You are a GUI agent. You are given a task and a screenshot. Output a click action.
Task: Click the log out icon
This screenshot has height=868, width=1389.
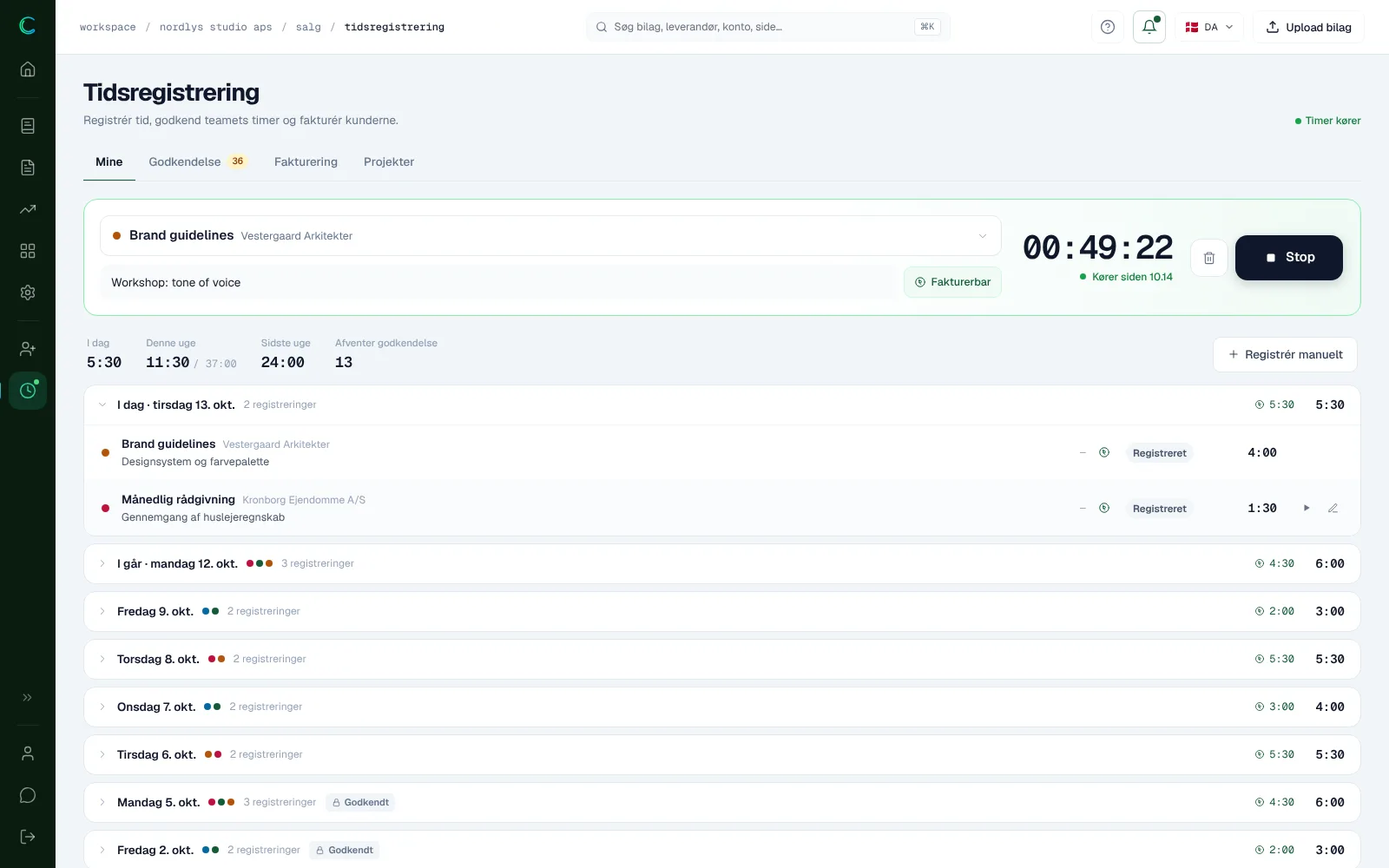pos(28,837)
